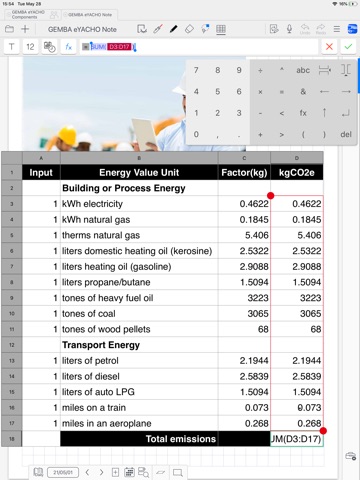Tap keypad digit 5
Screen dimensions: 360x480
(217, 92)
